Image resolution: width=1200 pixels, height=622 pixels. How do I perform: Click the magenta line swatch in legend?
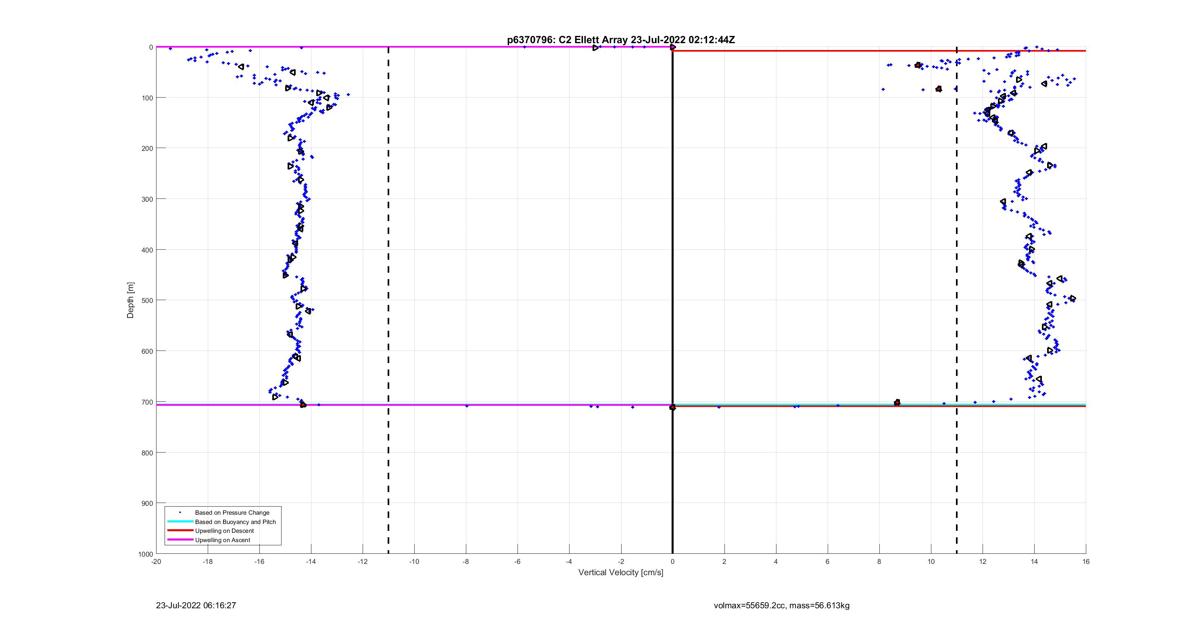(179, 540)
